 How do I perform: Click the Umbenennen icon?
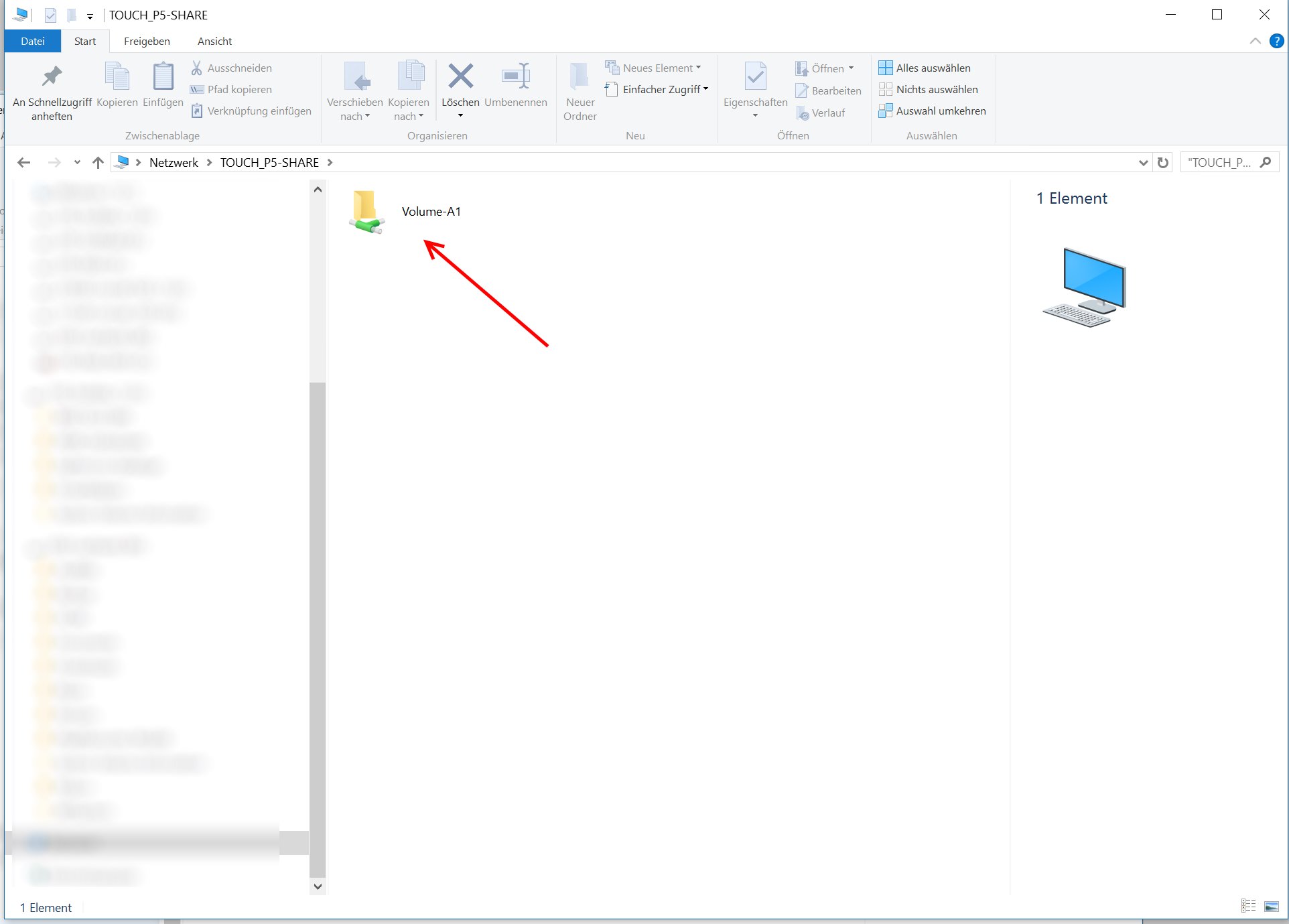coord(516,77)
